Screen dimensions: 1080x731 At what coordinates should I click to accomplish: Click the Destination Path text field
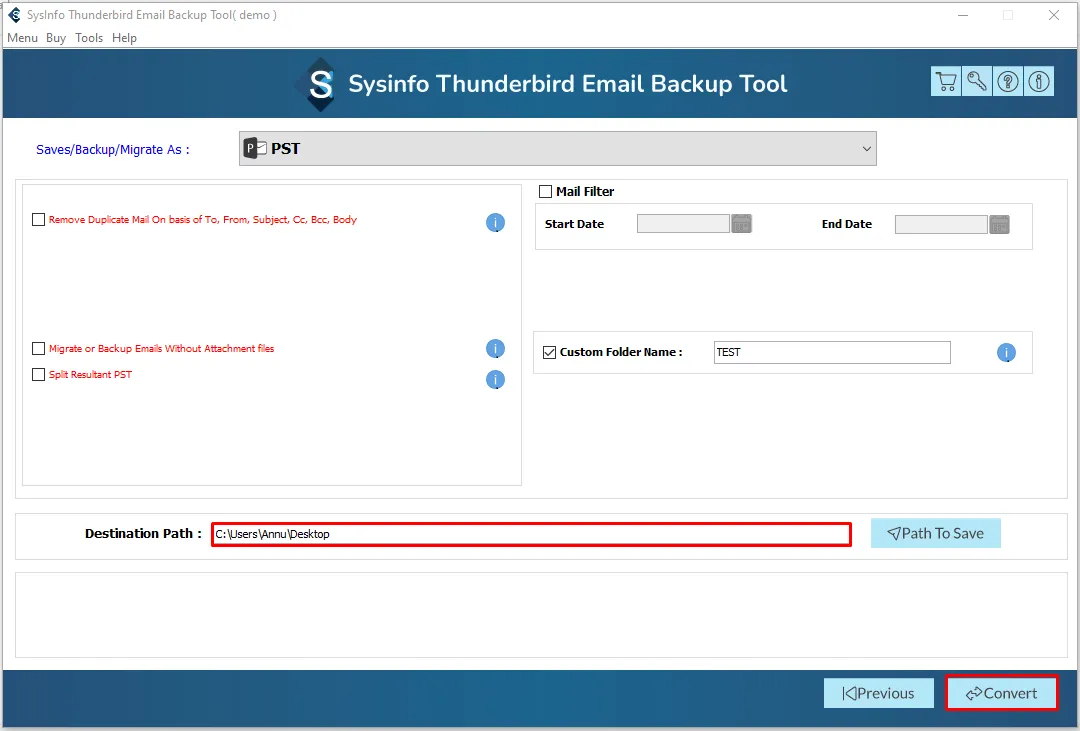click(530, 534)
